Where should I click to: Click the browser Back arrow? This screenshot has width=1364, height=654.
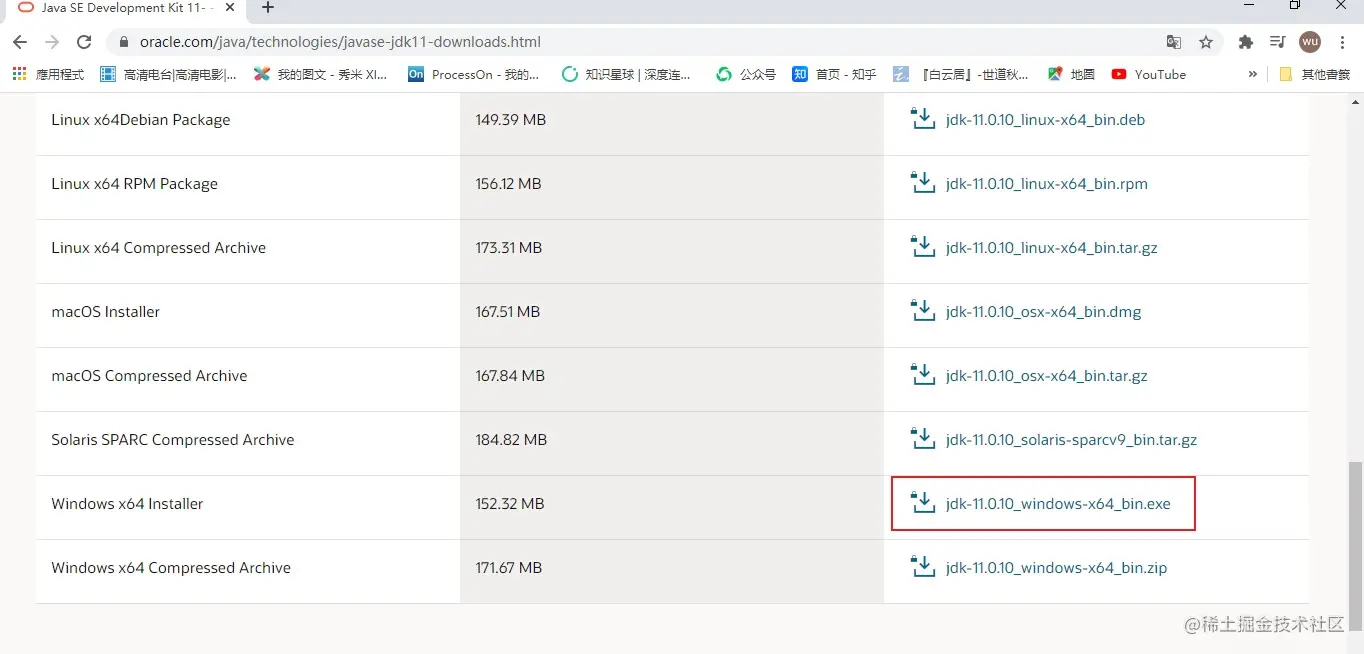(20, 42)
